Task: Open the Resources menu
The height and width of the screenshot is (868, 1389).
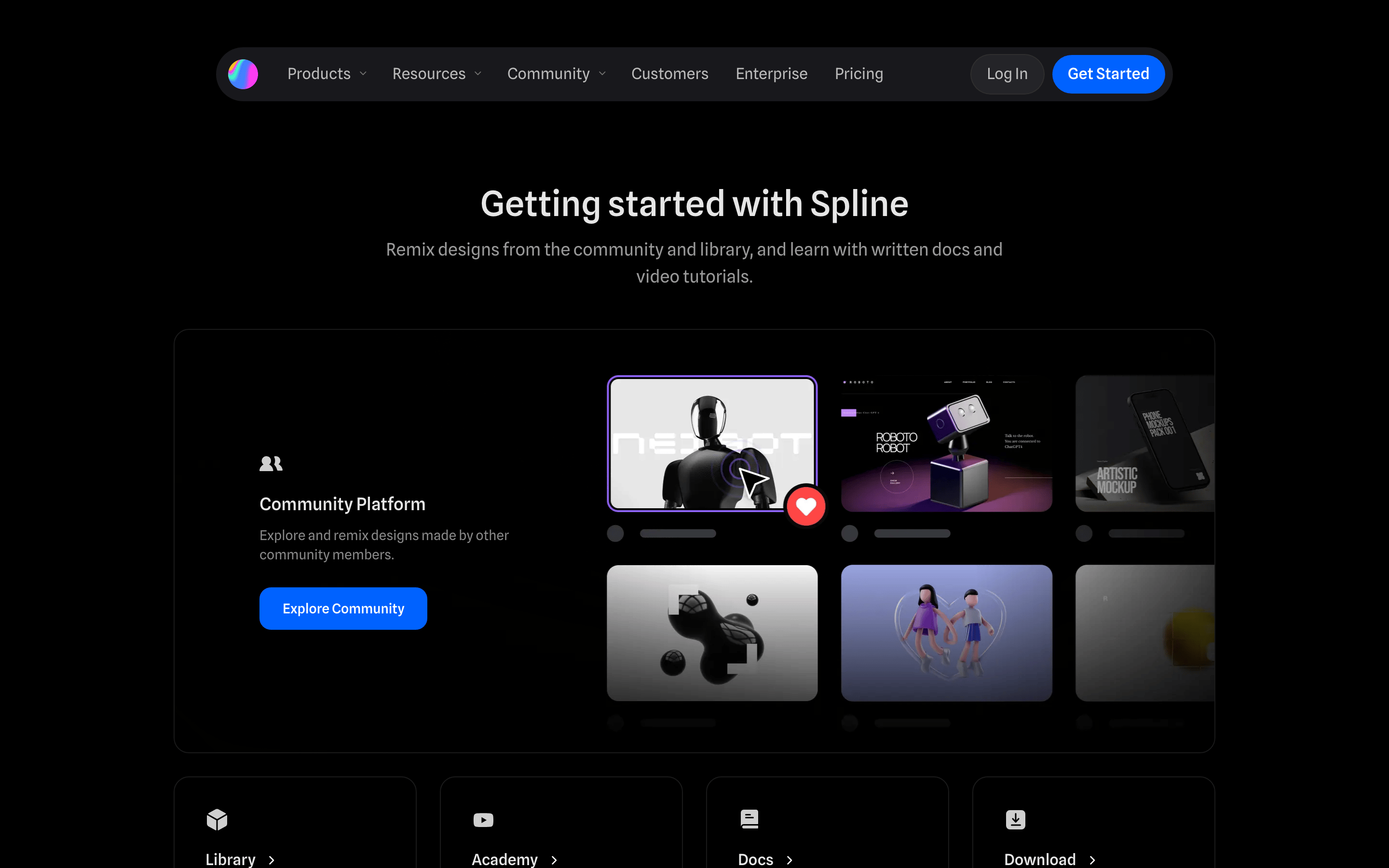Action: pyautogui.click(x=429, y=74)
